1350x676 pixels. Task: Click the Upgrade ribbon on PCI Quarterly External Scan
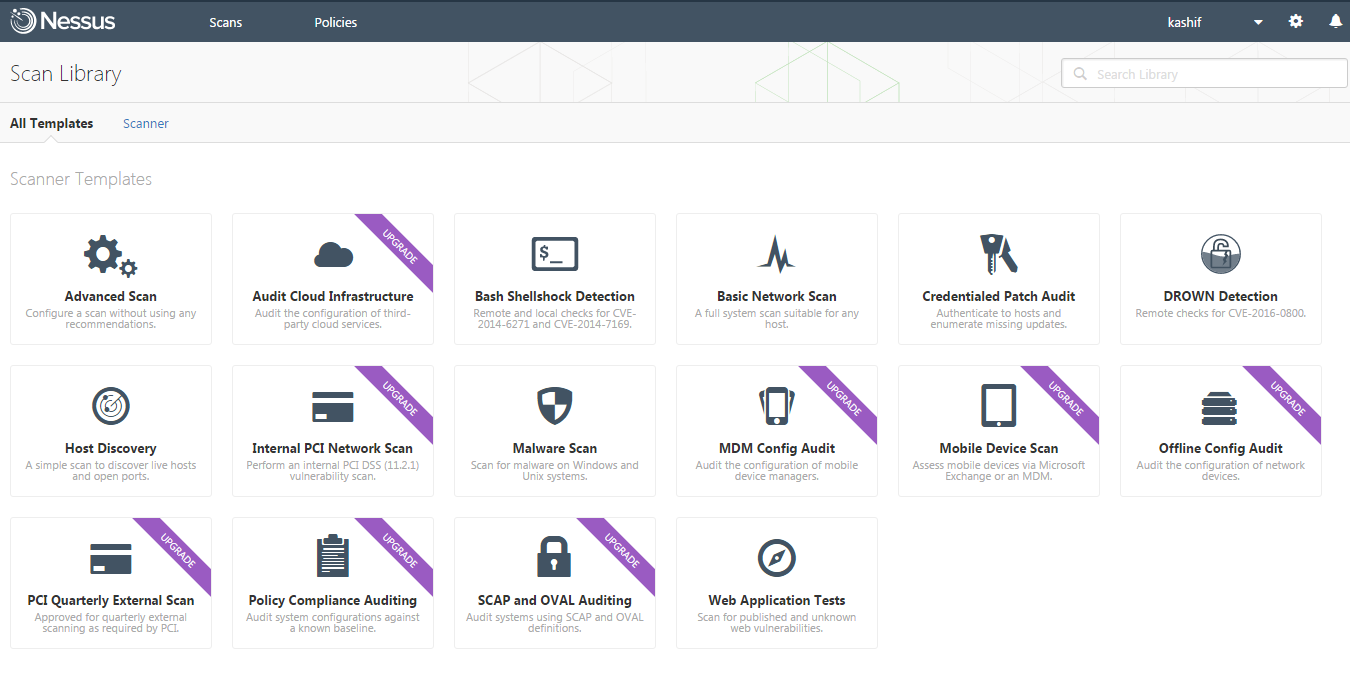pos(178,550)
